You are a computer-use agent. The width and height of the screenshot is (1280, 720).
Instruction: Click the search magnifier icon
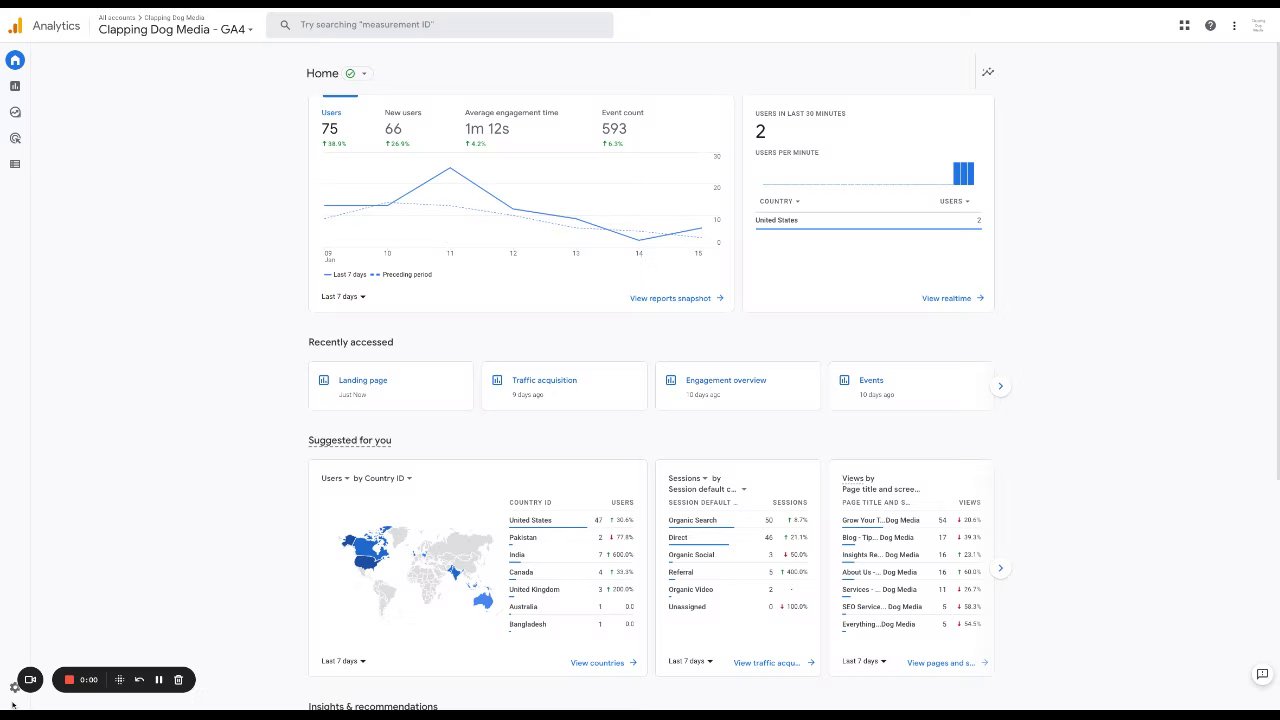tap(285, 25)
